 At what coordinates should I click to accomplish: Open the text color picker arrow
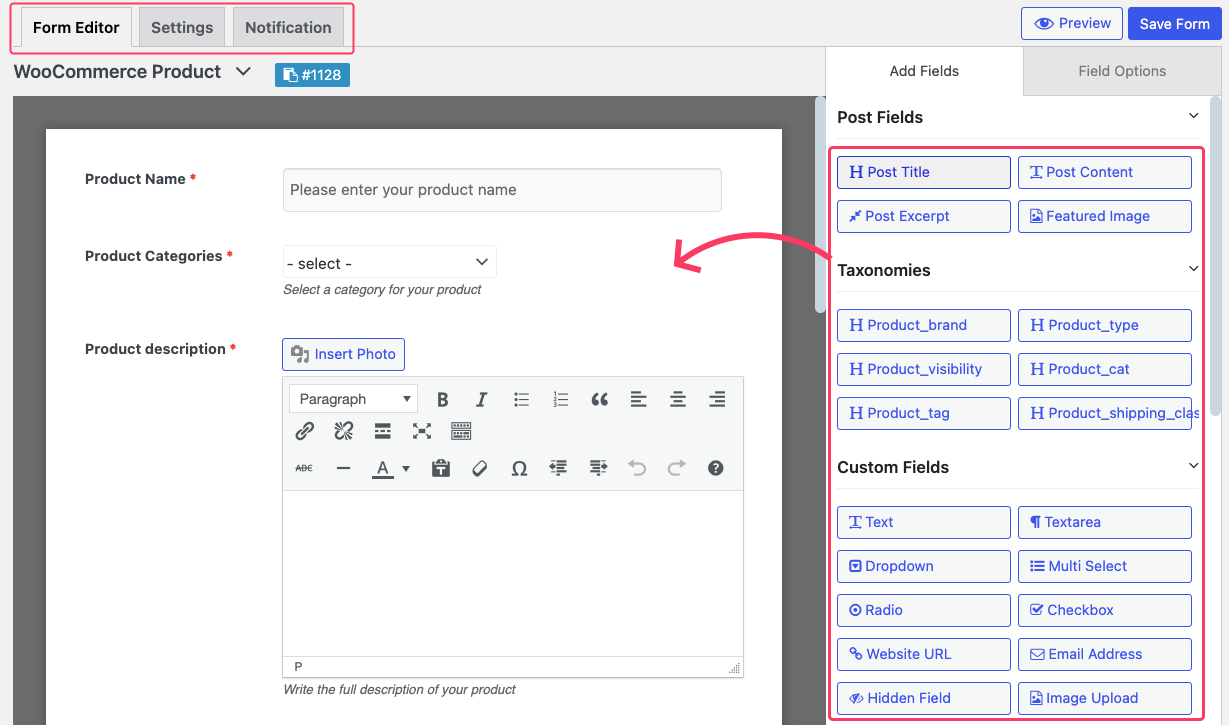coord(405,468)
